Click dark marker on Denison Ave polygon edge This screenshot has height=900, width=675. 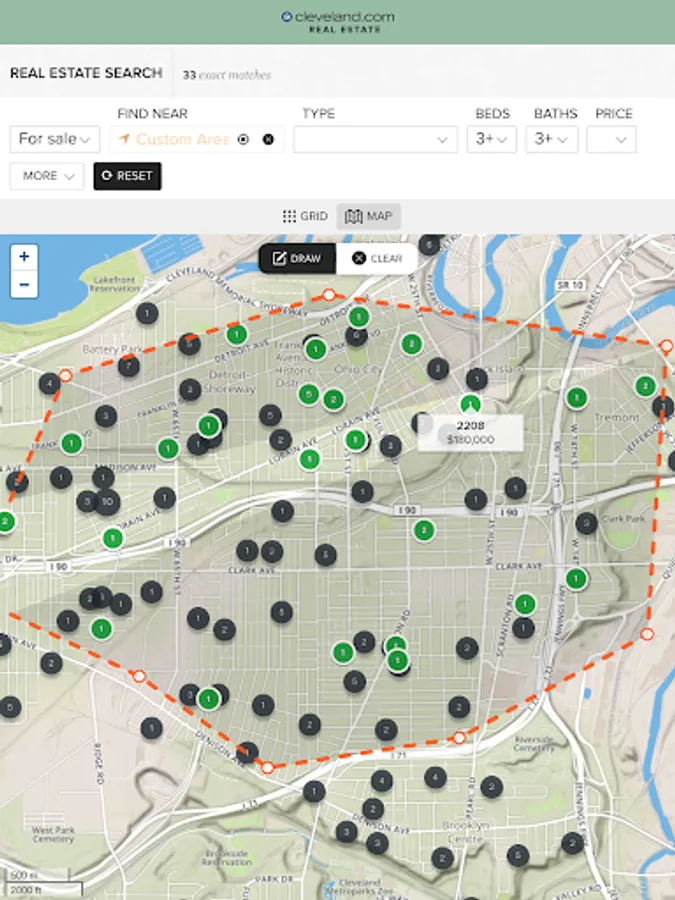click(x=247, y=752)
